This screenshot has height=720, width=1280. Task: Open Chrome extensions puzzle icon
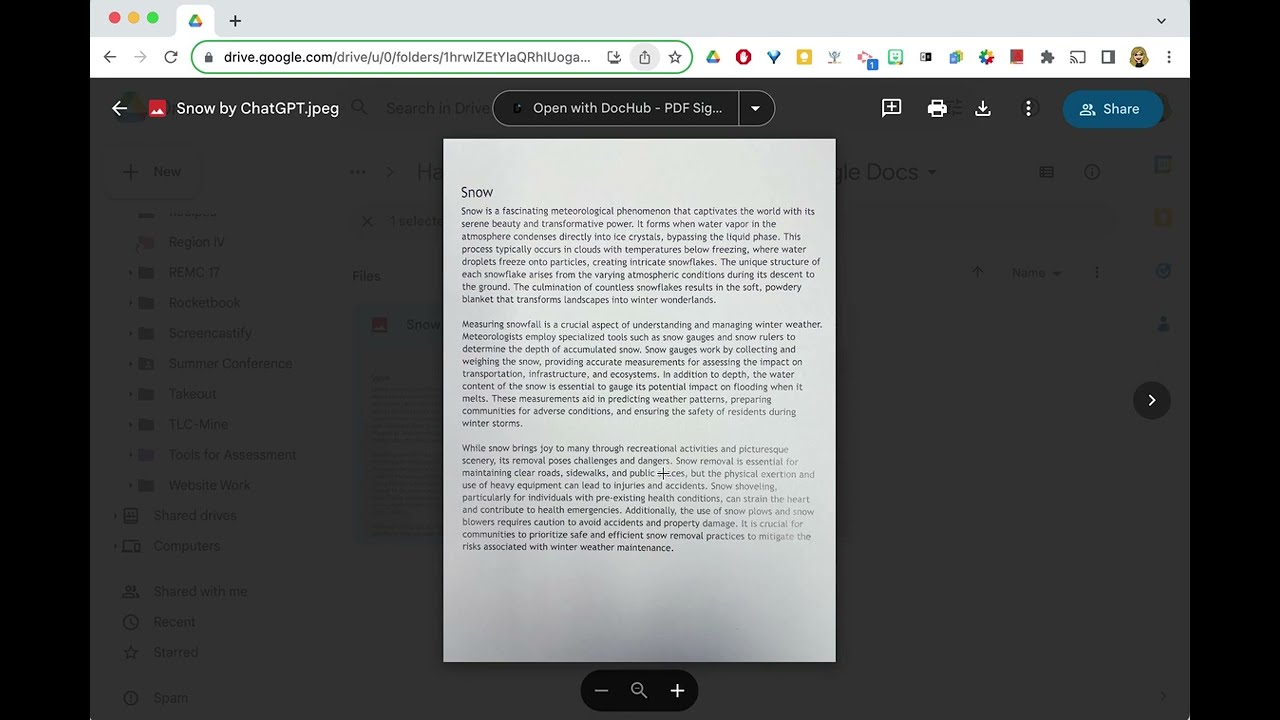[1047, 57]
